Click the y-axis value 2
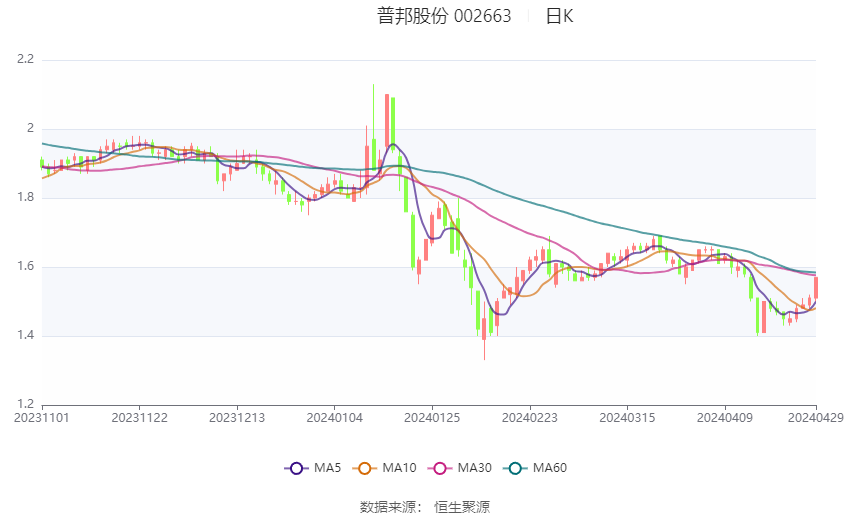Viewport: 850px width, 517px height. click(30, 128)
